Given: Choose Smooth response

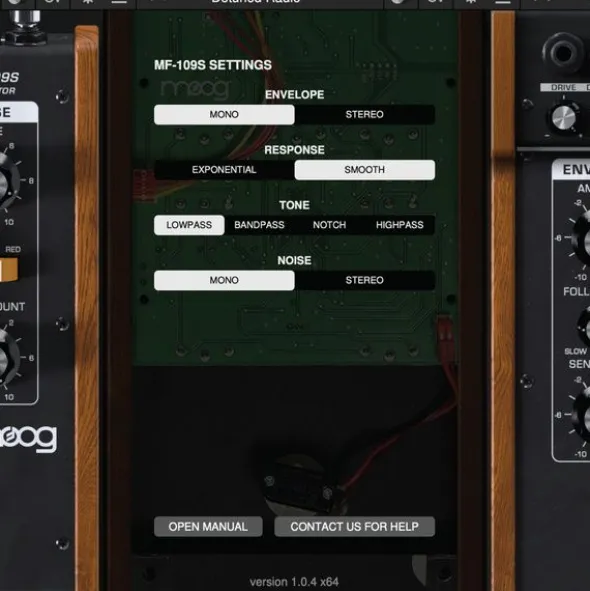Looking at the screenshot, I should pyautogui.click(x=365, y=170).
